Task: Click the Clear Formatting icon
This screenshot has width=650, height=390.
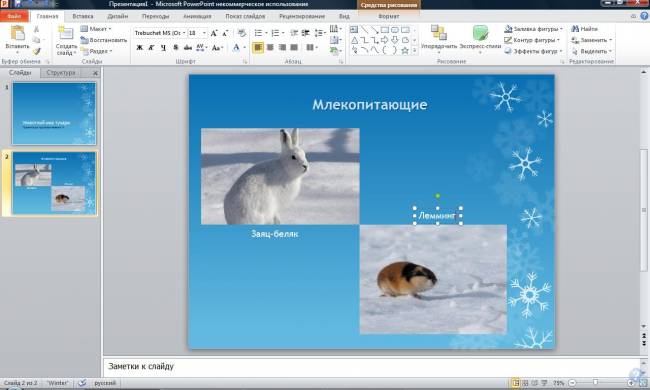Action: tap(241, 33)
